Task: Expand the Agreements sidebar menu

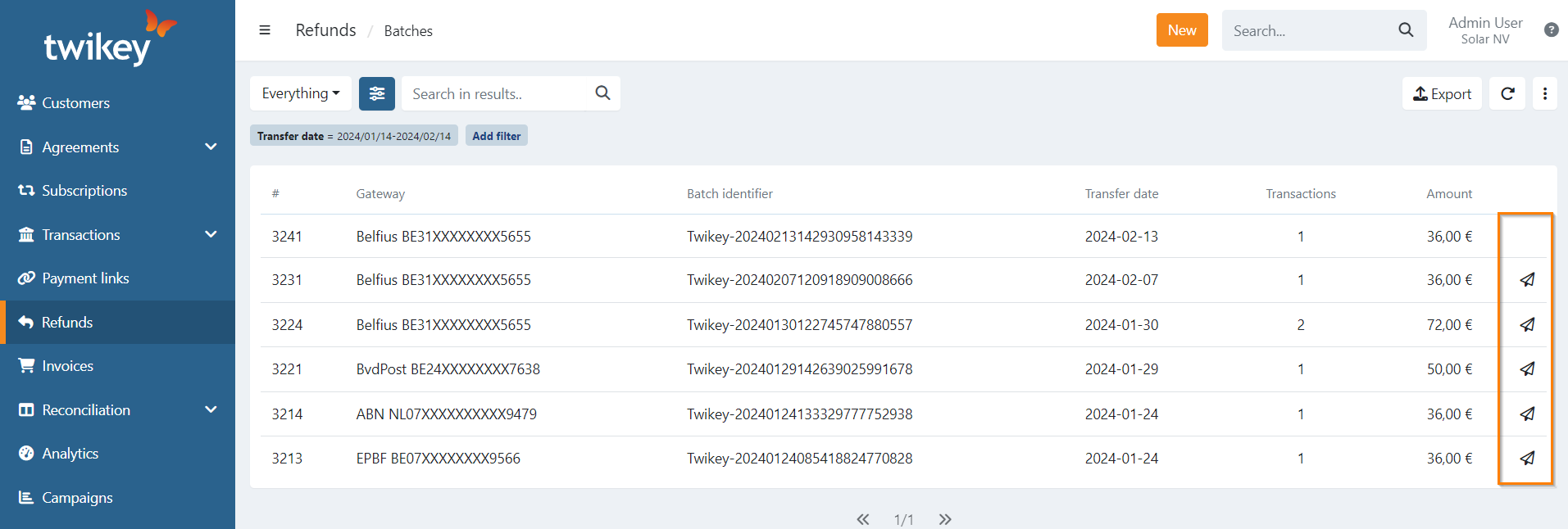Action: point(211,147)
